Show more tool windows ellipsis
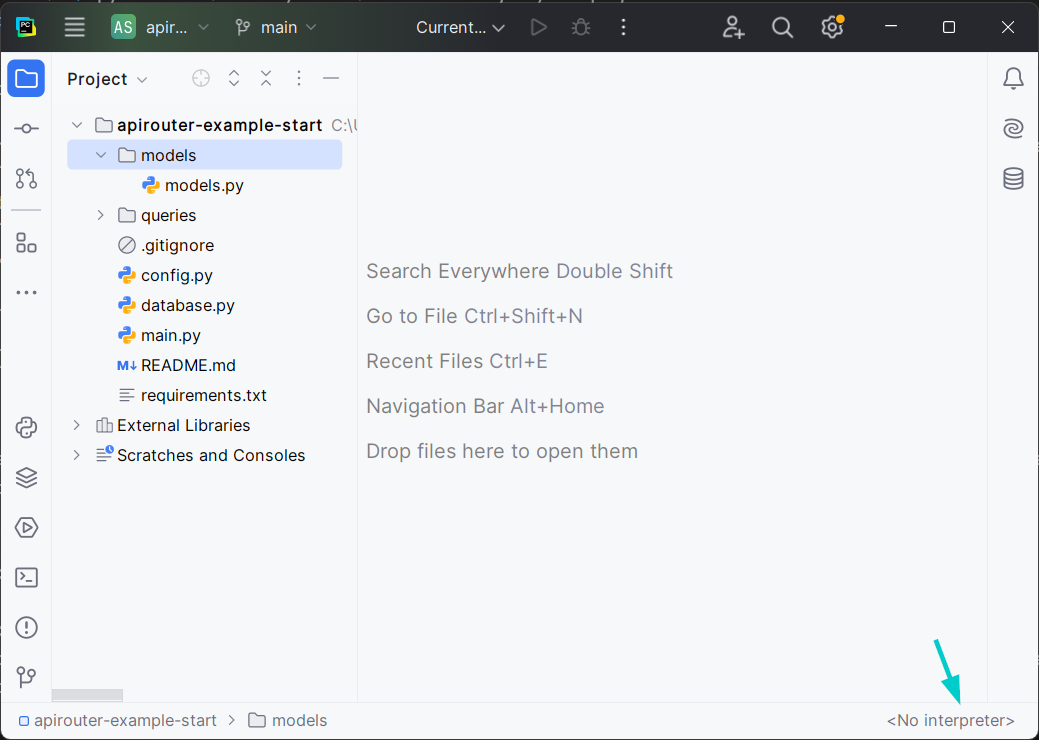Viewport: 1039px width, 740px height. (26, 292)
